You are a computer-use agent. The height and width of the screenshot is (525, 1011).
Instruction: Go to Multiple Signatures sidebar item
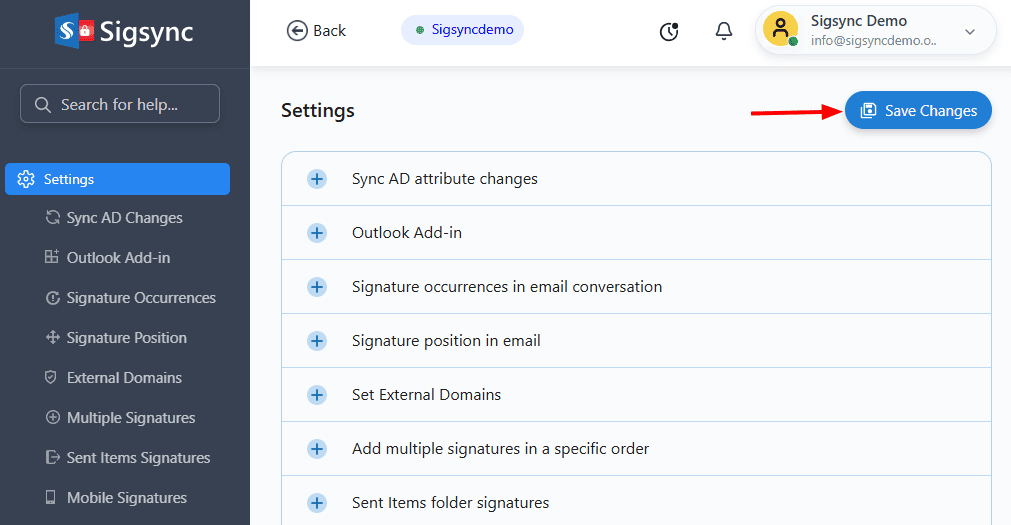130,418
